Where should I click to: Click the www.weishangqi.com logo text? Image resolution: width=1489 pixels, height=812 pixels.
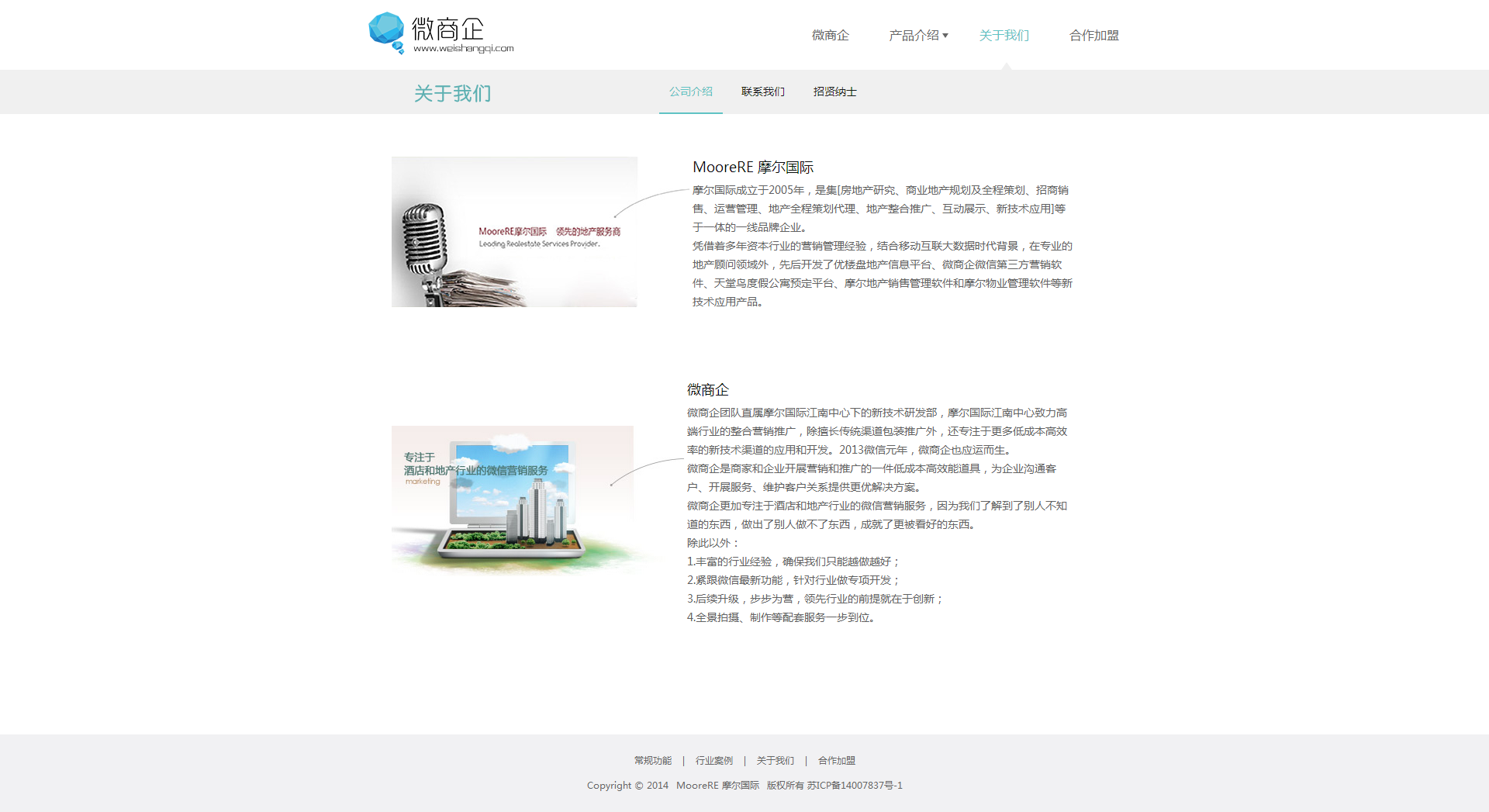click(x=463, y=48)
